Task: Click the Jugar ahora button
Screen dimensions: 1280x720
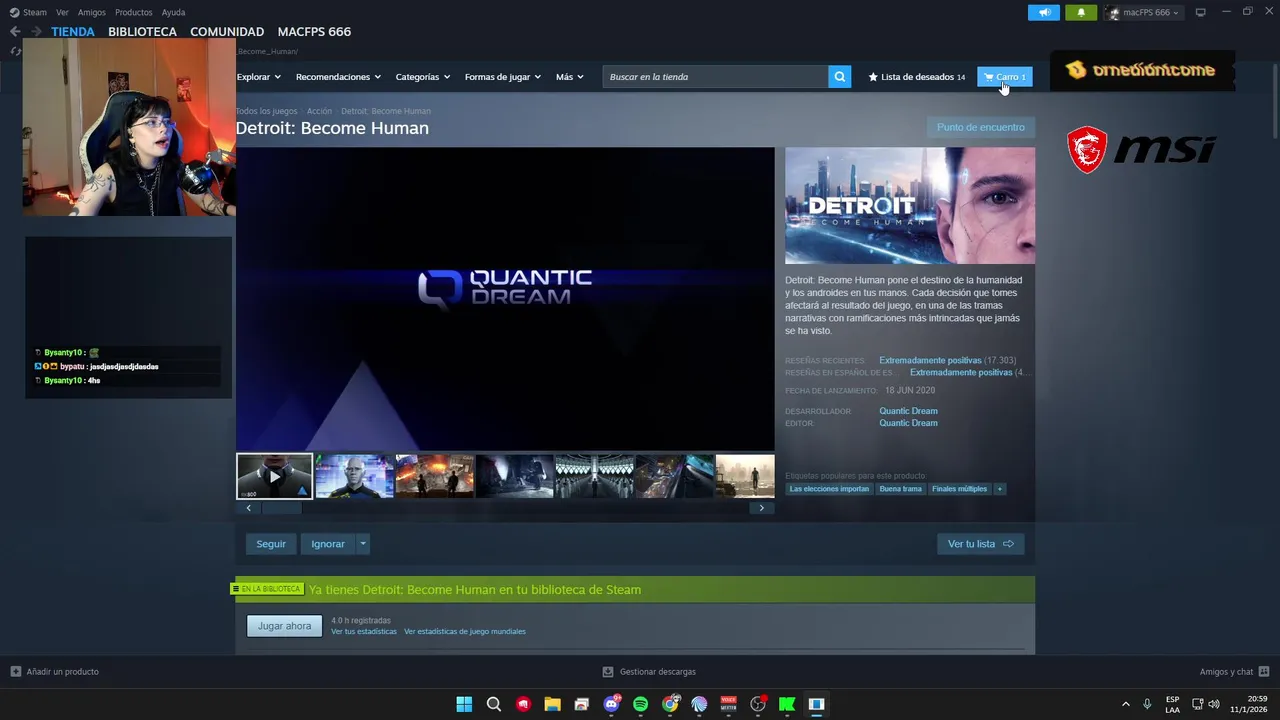Action: pos(285,626)
